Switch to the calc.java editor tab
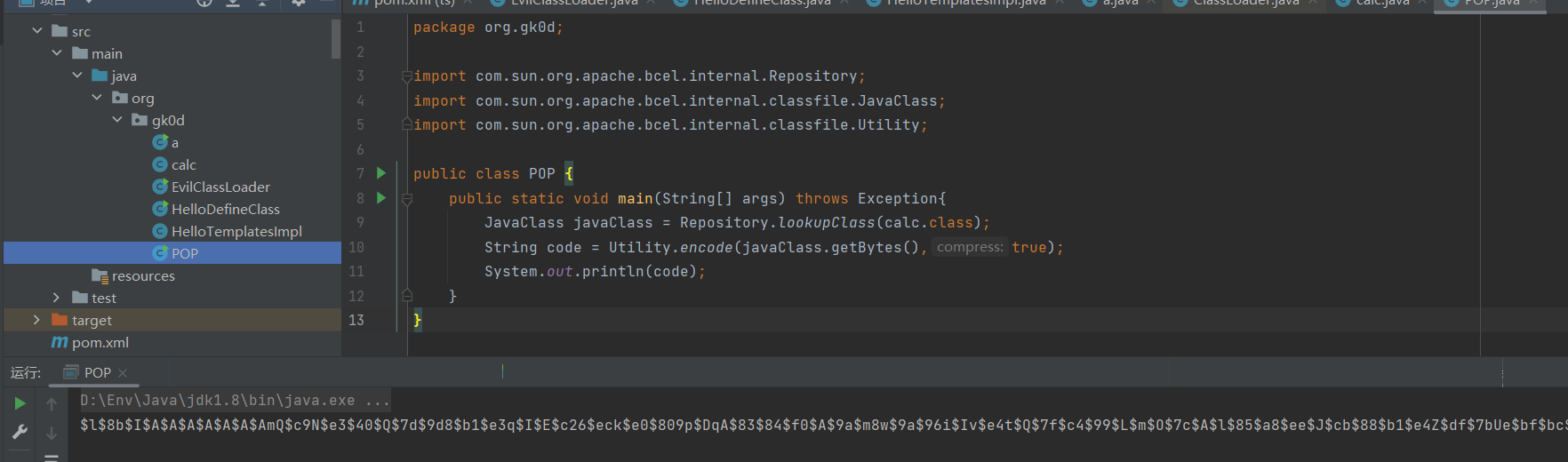Screen dimensions: 1568x462 tap(1382, 4)
